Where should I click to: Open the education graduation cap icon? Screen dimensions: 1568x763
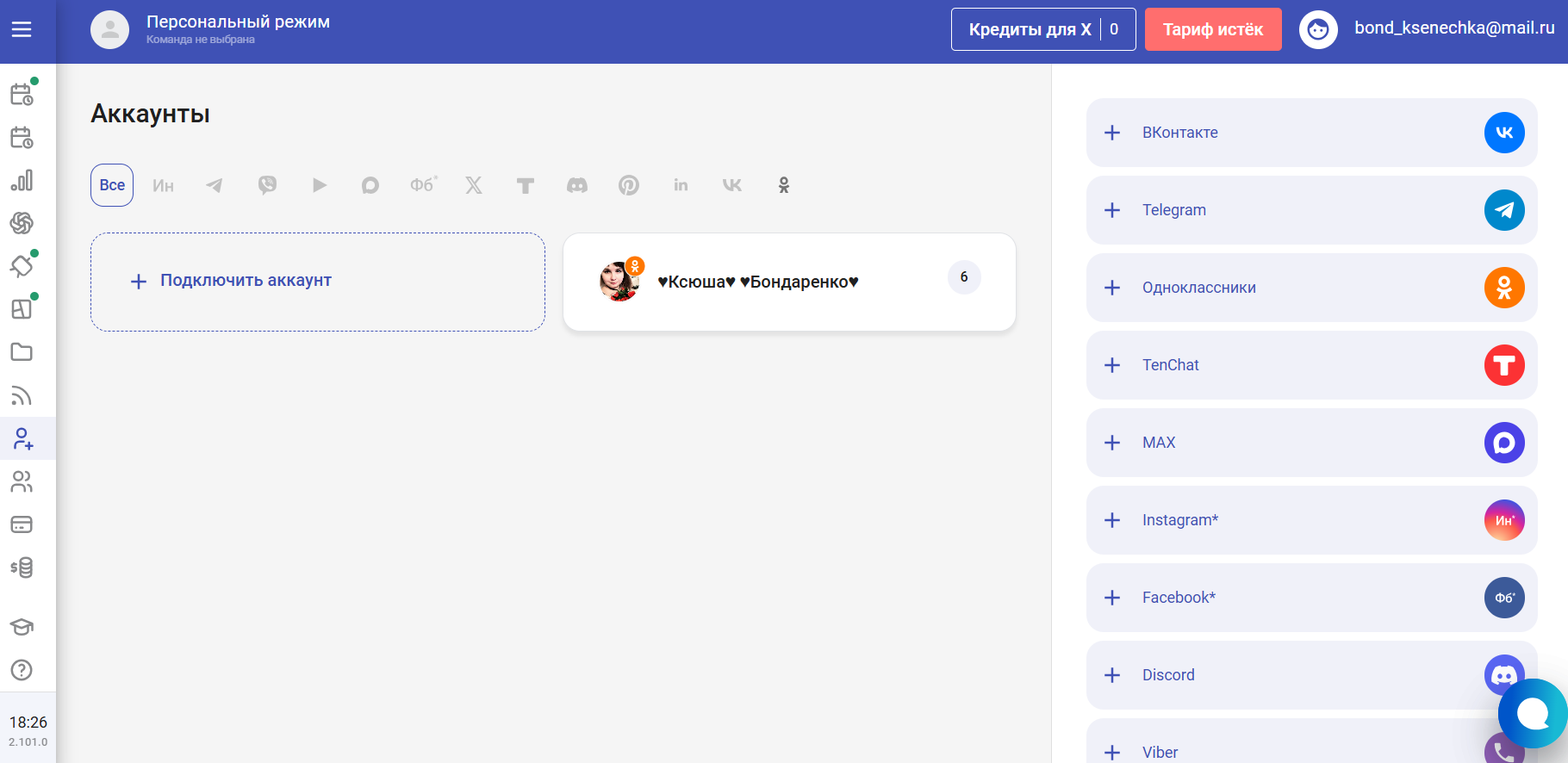22,627
